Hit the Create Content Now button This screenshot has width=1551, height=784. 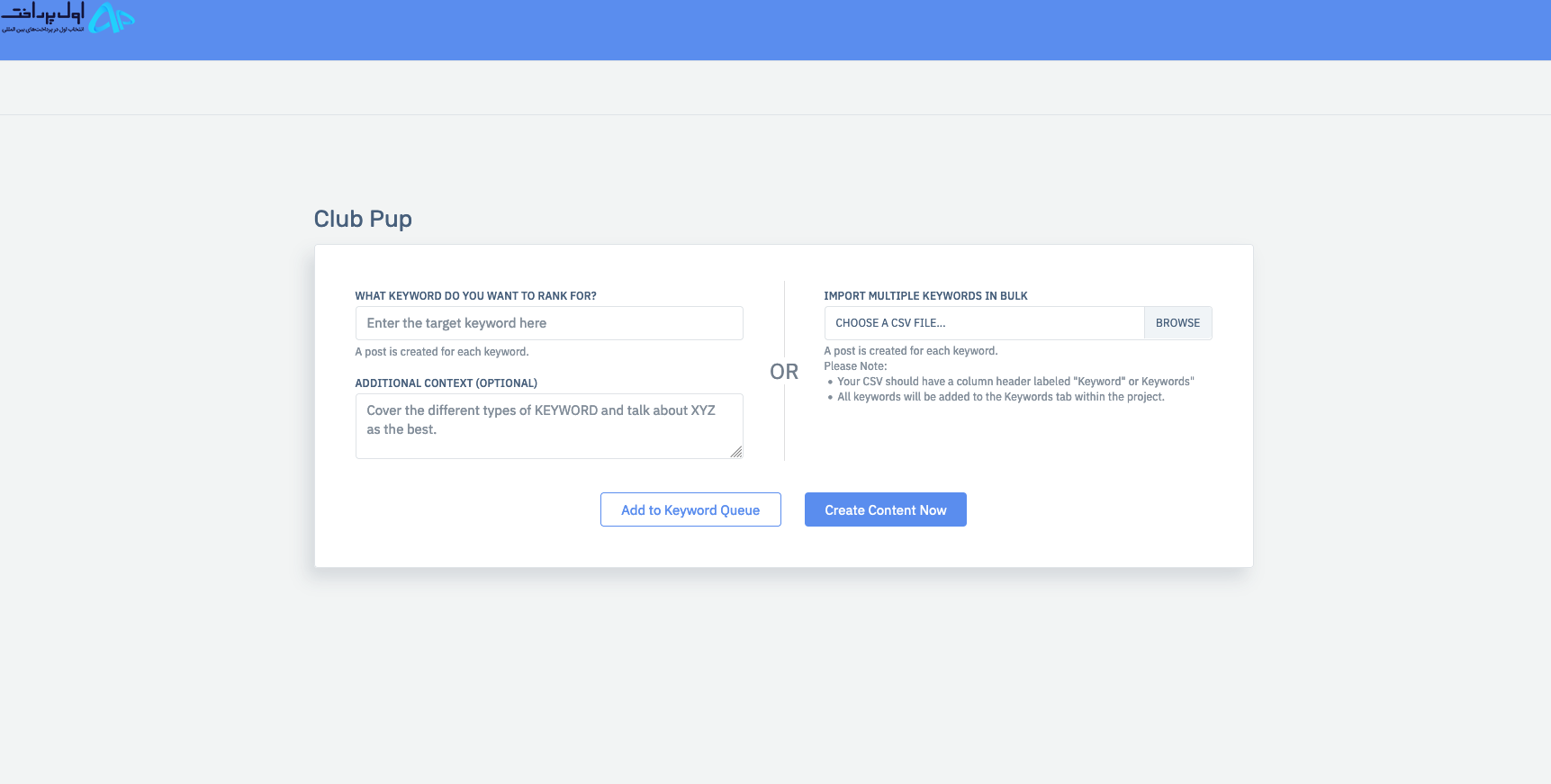point(885,509)
